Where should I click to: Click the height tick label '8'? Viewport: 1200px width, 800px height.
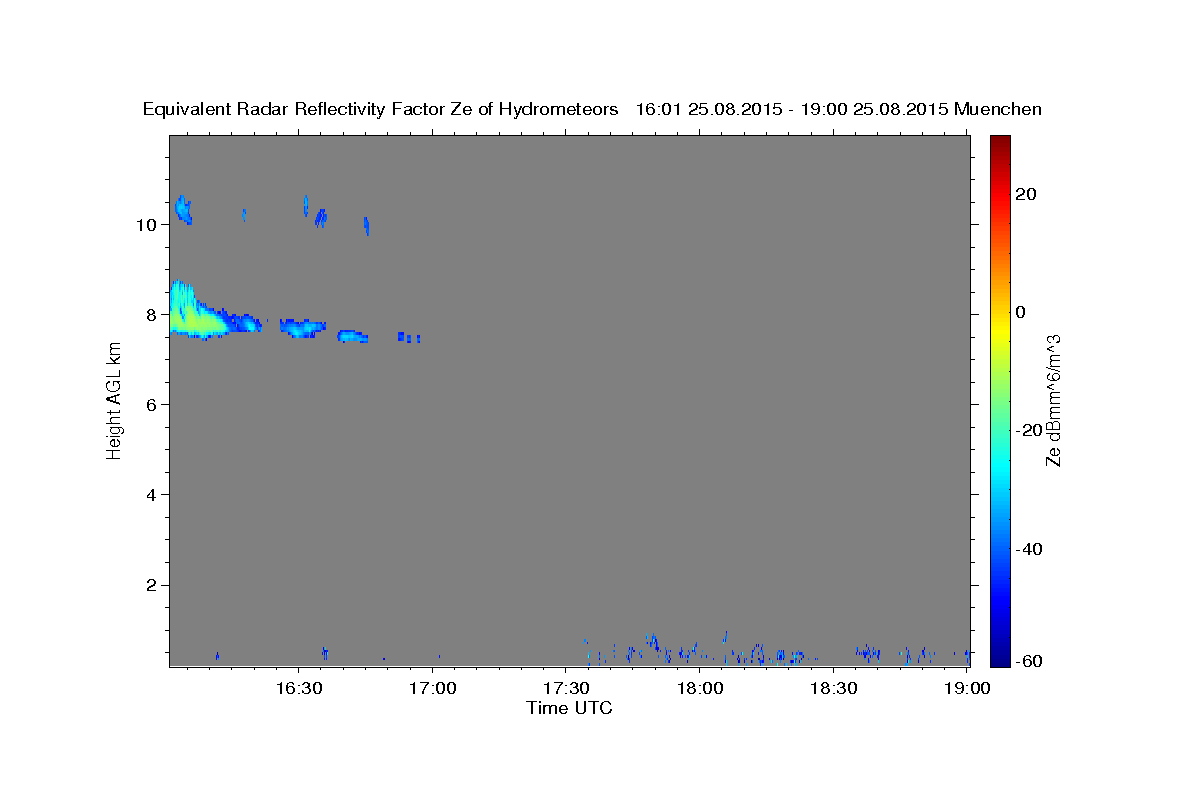coord(150,314)
